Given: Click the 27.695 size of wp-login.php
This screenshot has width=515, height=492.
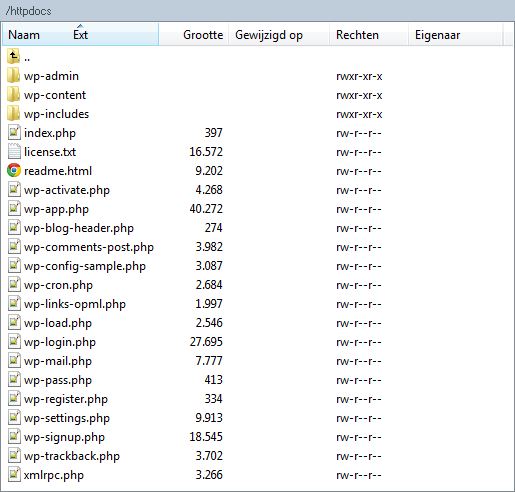Looking at the screenshot, I should [x=206, y=342].
